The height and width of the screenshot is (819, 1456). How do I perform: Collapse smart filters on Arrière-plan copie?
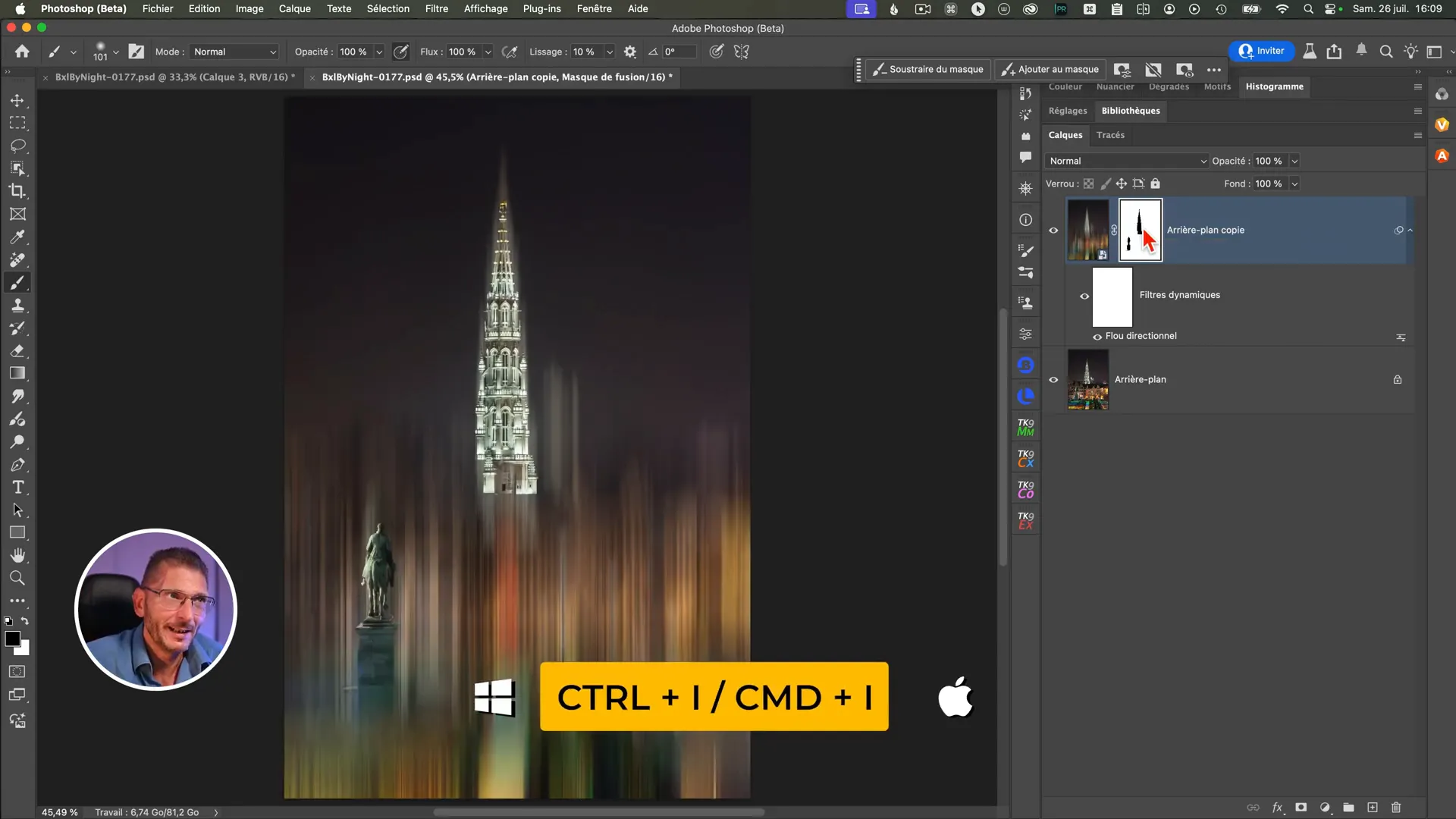click(1410, 230)
